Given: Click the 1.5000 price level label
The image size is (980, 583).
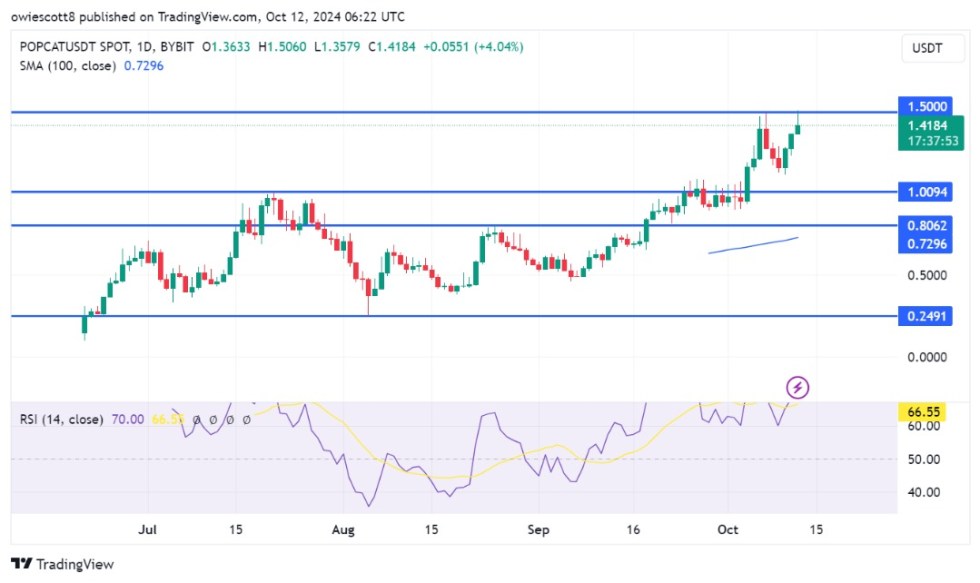Looking at the screenshot, I should coord(920,107).
